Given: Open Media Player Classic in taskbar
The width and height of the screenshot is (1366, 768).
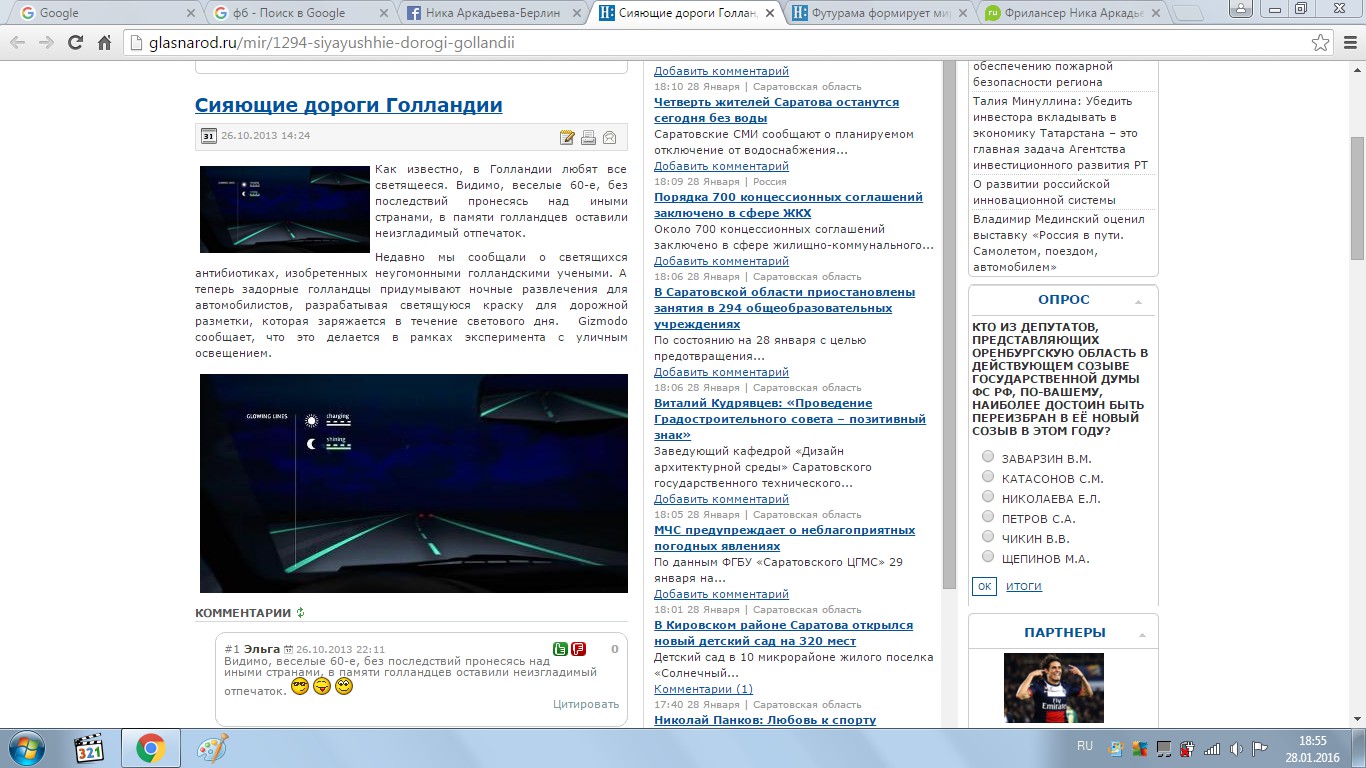Looking at the screenshot, I should (x=90, y=748).
